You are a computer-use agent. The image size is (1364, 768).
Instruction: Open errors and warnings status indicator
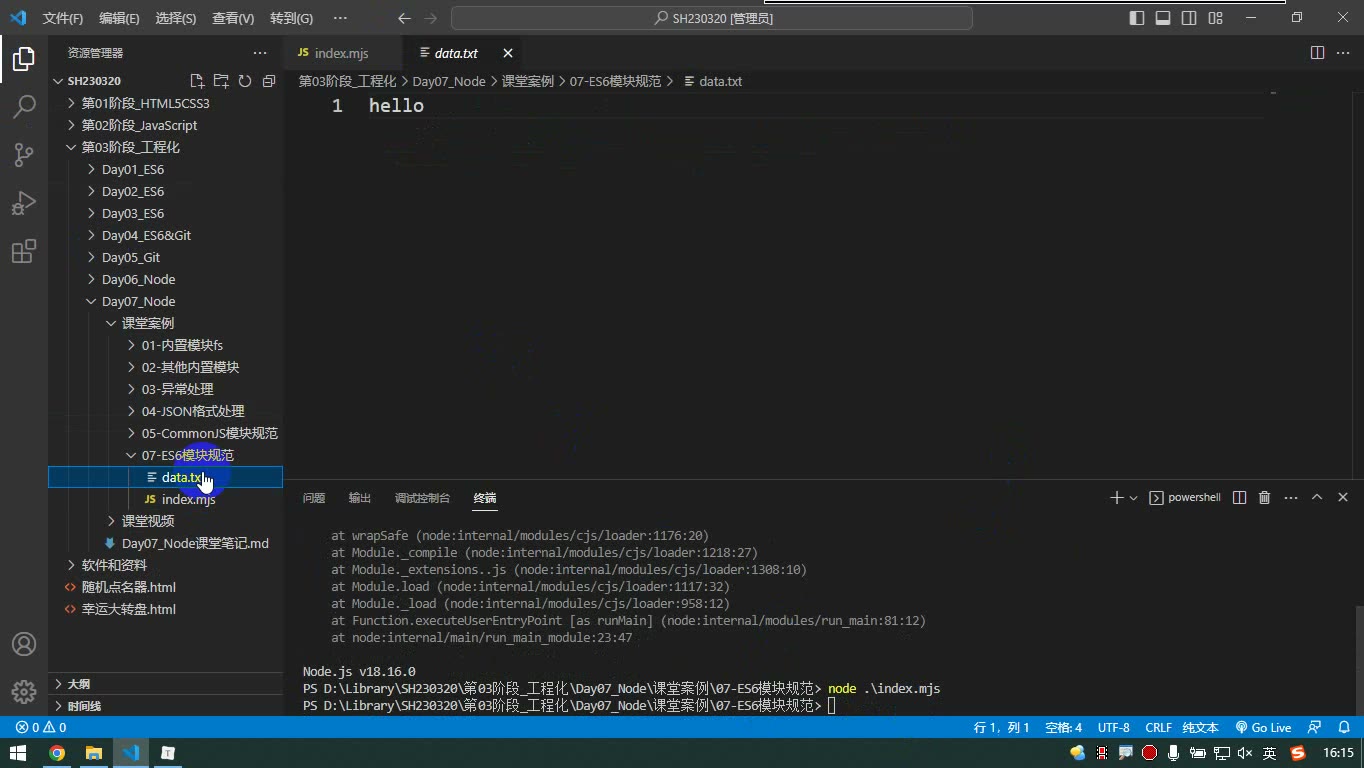pos(41,728)
